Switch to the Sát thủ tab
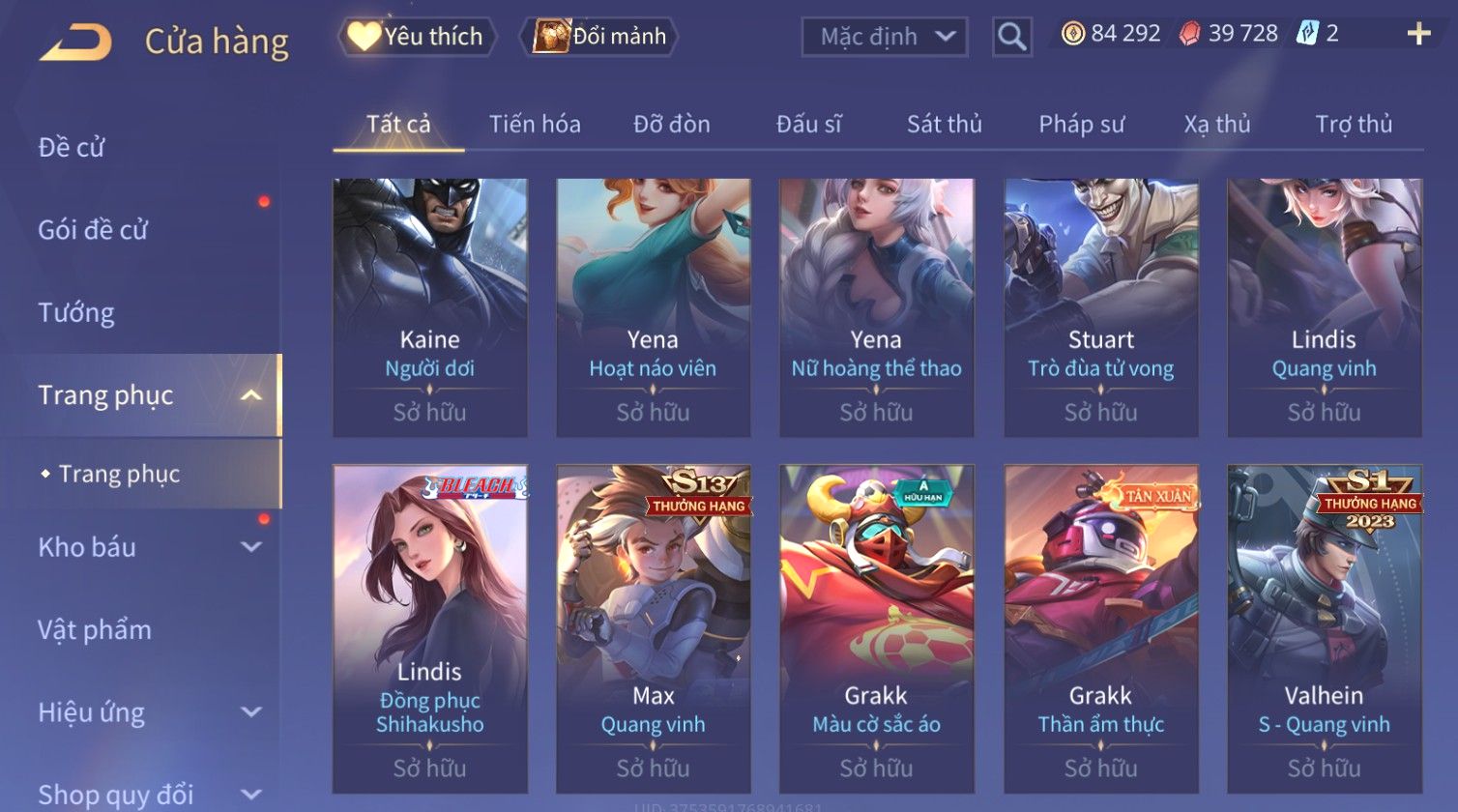This screenshot has height=812, width=1458. tap(944, 124)
